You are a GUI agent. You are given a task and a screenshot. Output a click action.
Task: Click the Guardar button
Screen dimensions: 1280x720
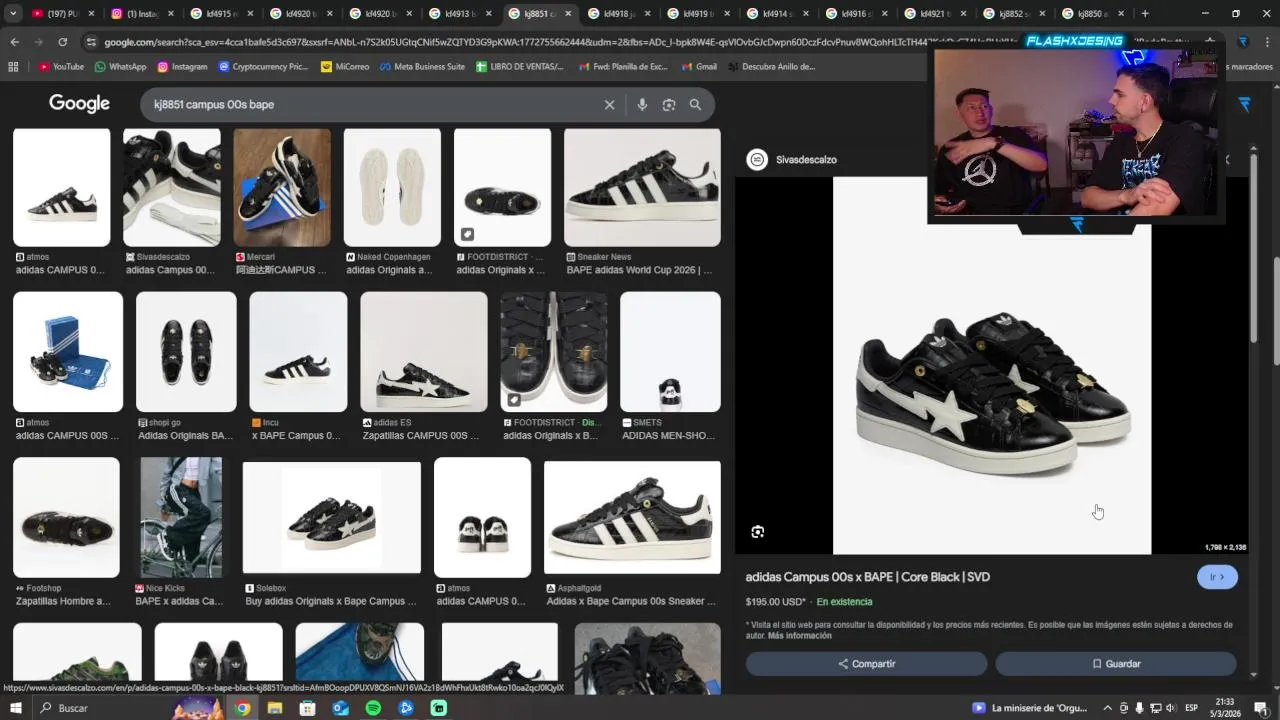point(1116,664)
